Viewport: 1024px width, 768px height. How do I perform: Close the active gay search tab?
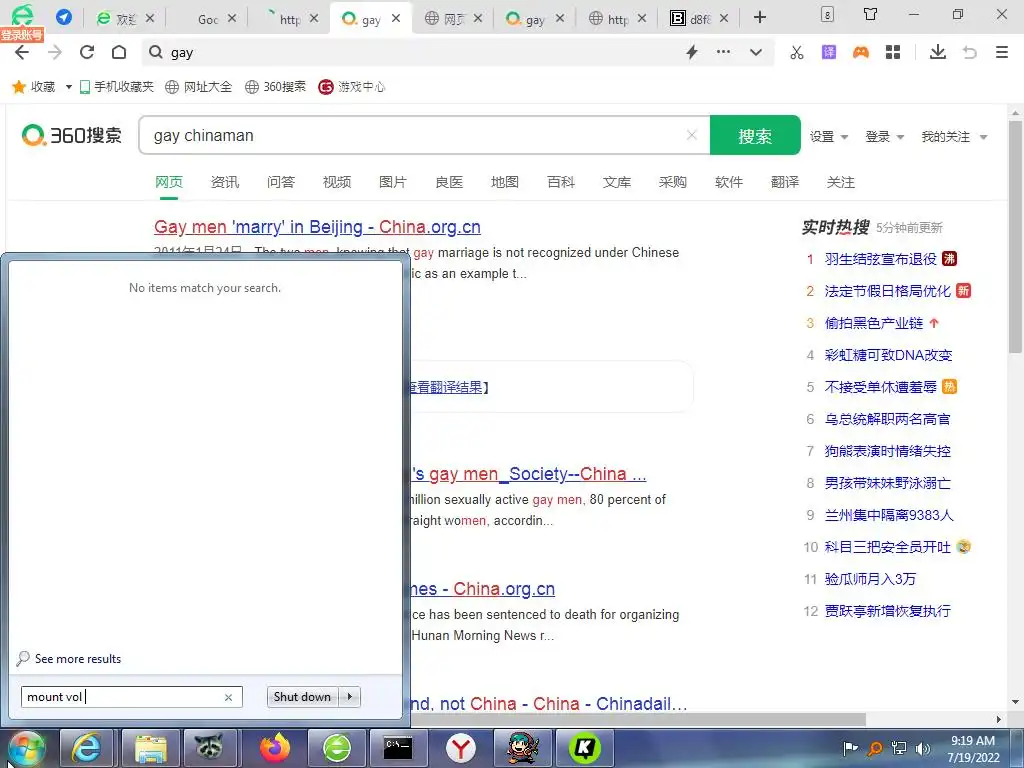396,18
